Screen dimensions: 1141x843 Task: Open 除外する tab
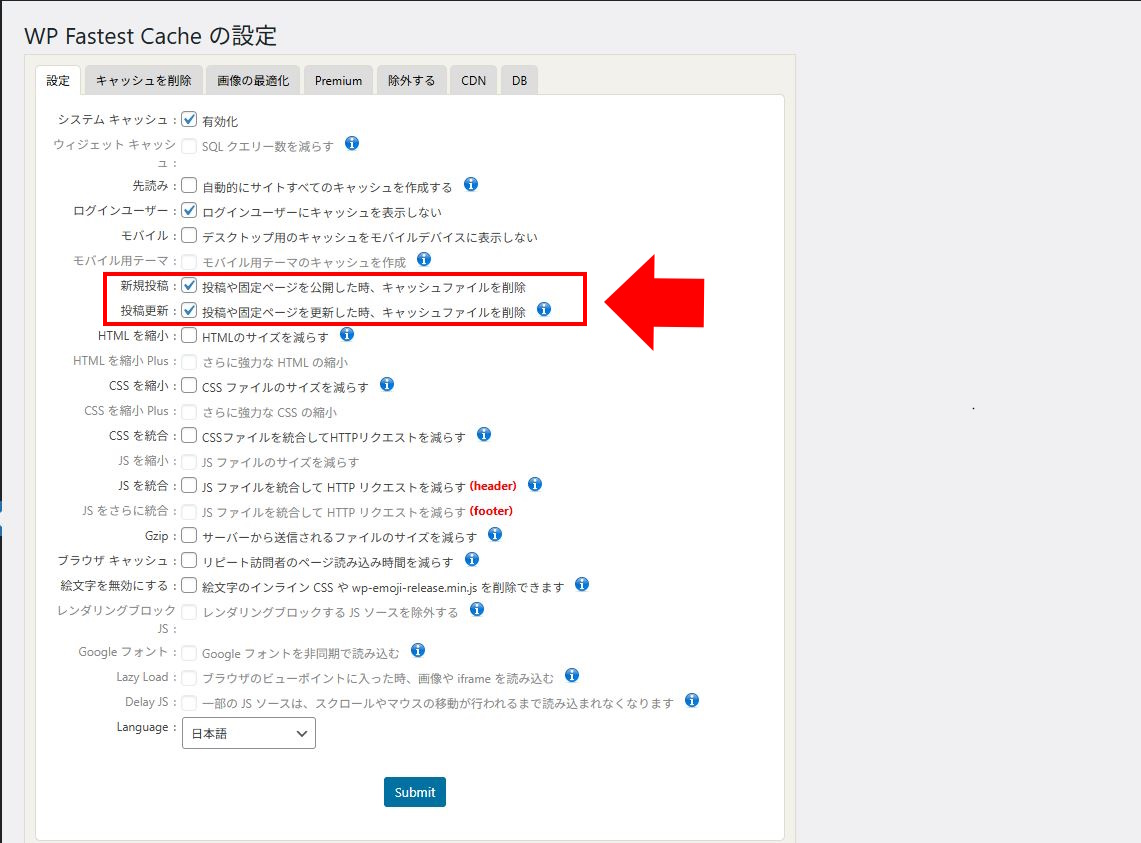point(411,80)
